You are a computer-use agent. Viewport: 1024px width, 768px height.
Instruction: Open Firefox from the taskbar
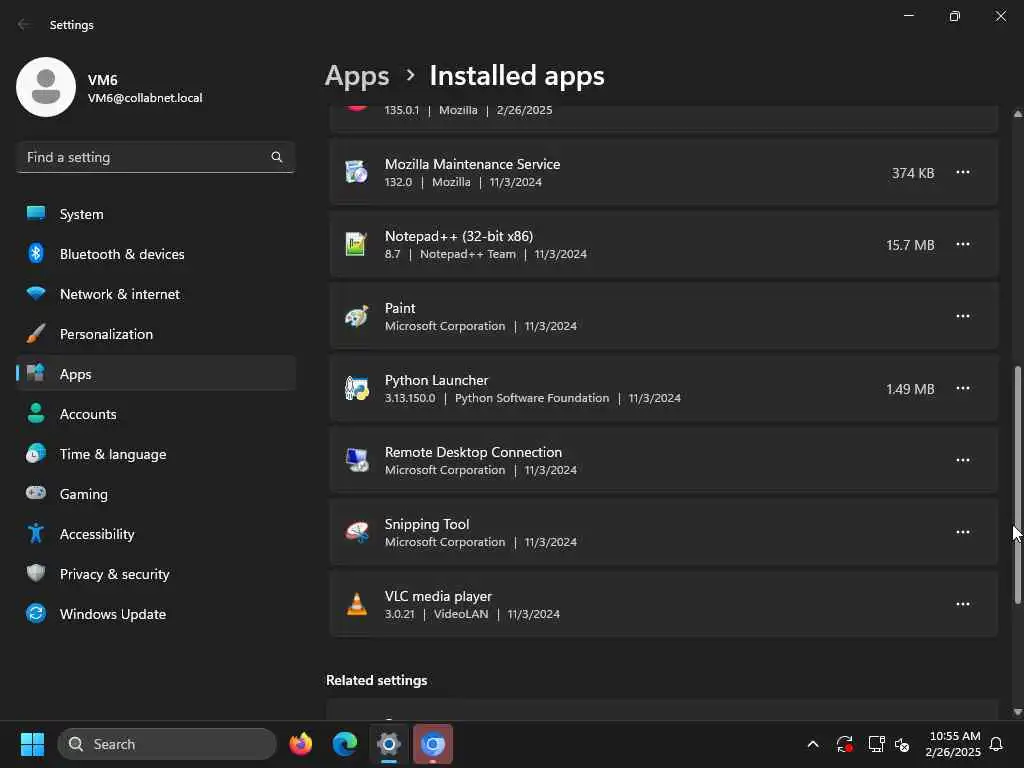tap(301, 744)
